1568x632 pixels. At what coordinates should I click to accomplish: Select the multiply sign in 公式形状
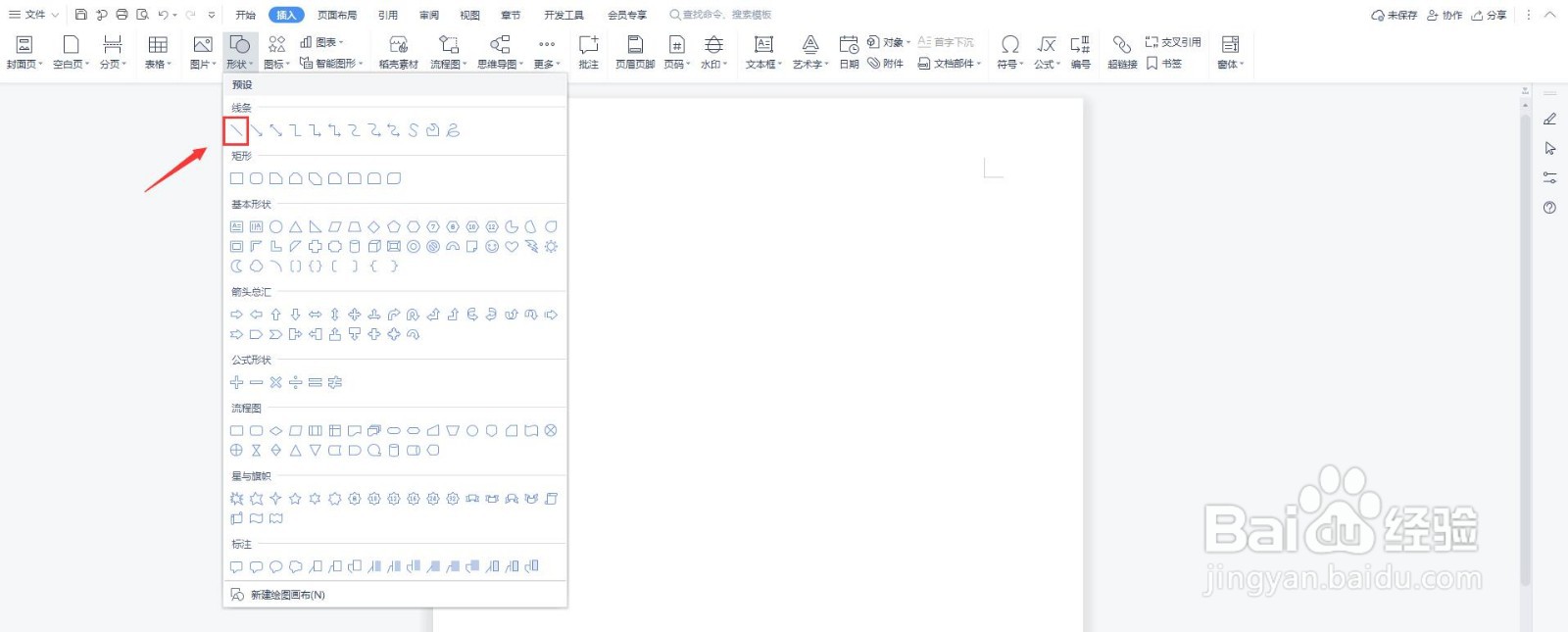pos(275,382)
